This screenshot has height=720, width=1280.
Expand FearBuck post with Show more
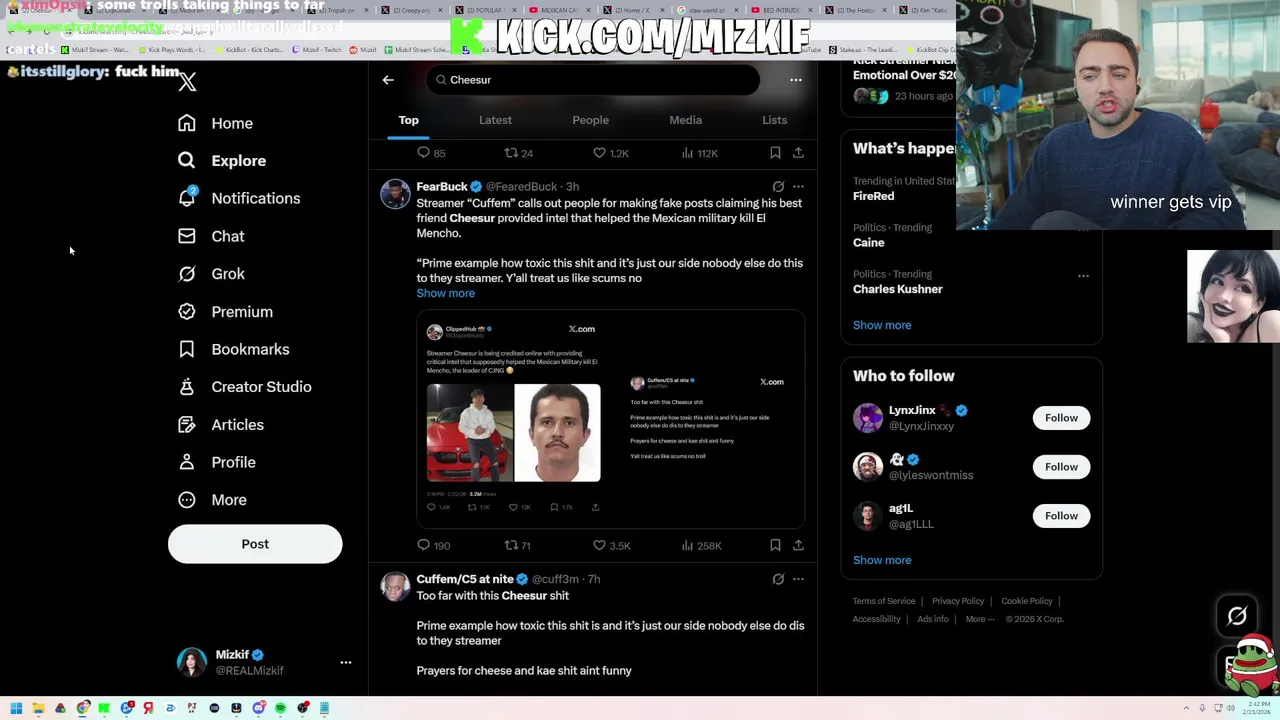[446, 293]
